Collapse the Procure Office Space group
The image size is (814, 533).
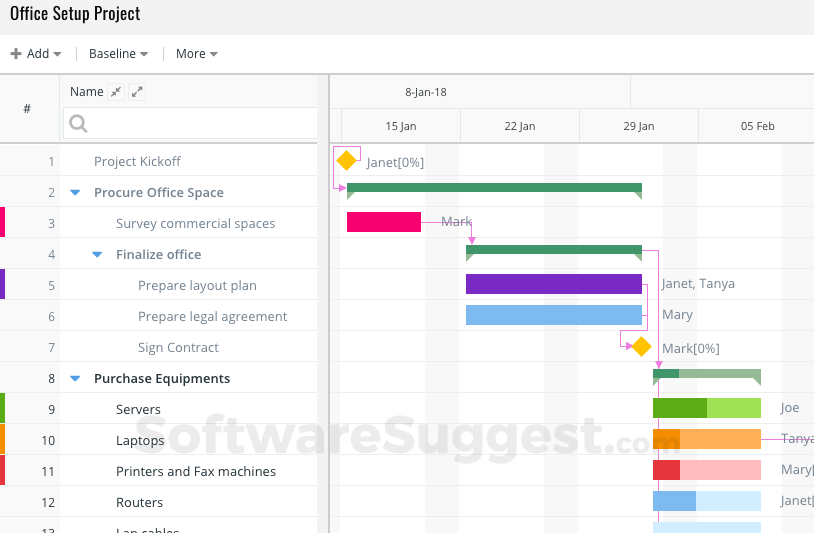(75, 193)
